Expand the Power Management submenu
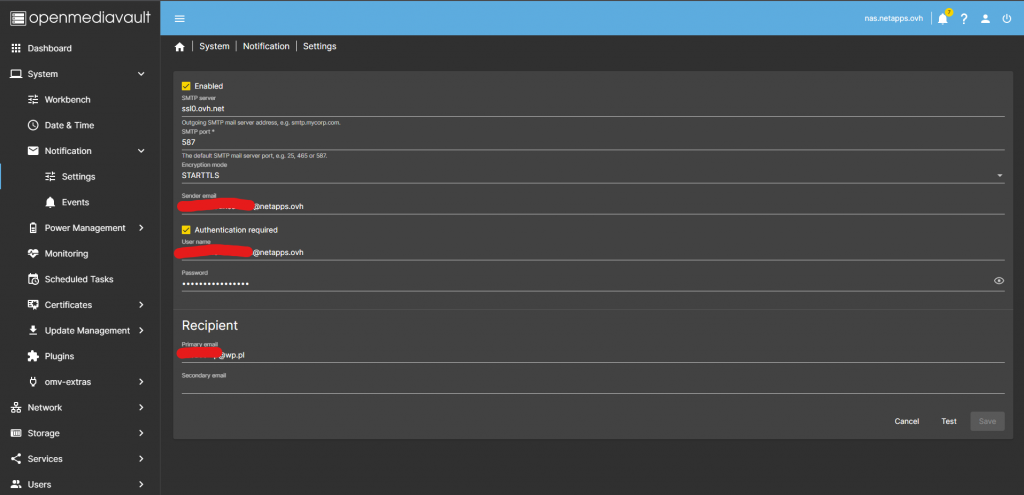 pos(85,228)
